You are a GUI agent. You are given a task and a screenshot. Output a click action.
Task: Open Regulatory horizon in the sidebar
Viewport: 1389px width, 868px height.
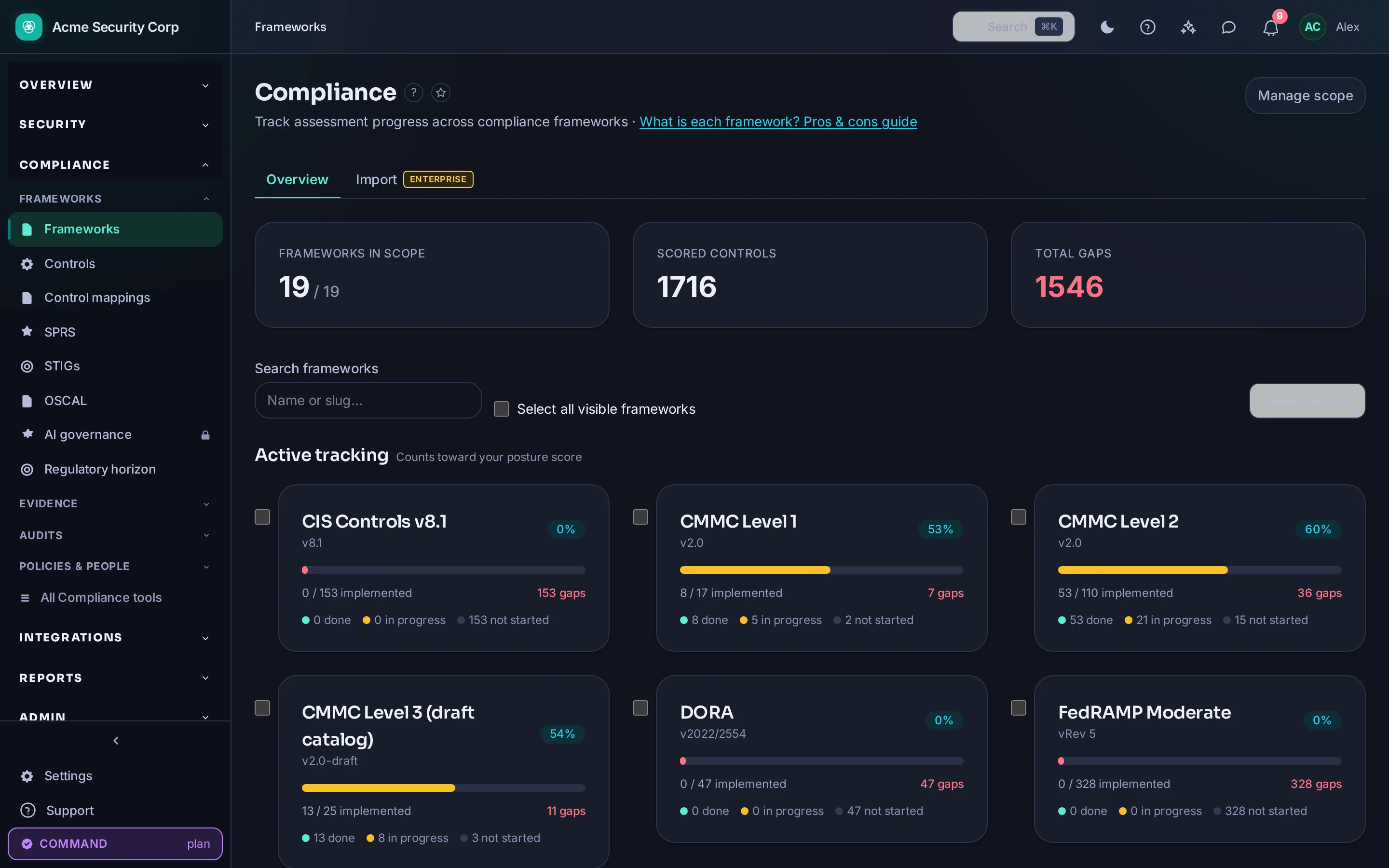(115, 469)
